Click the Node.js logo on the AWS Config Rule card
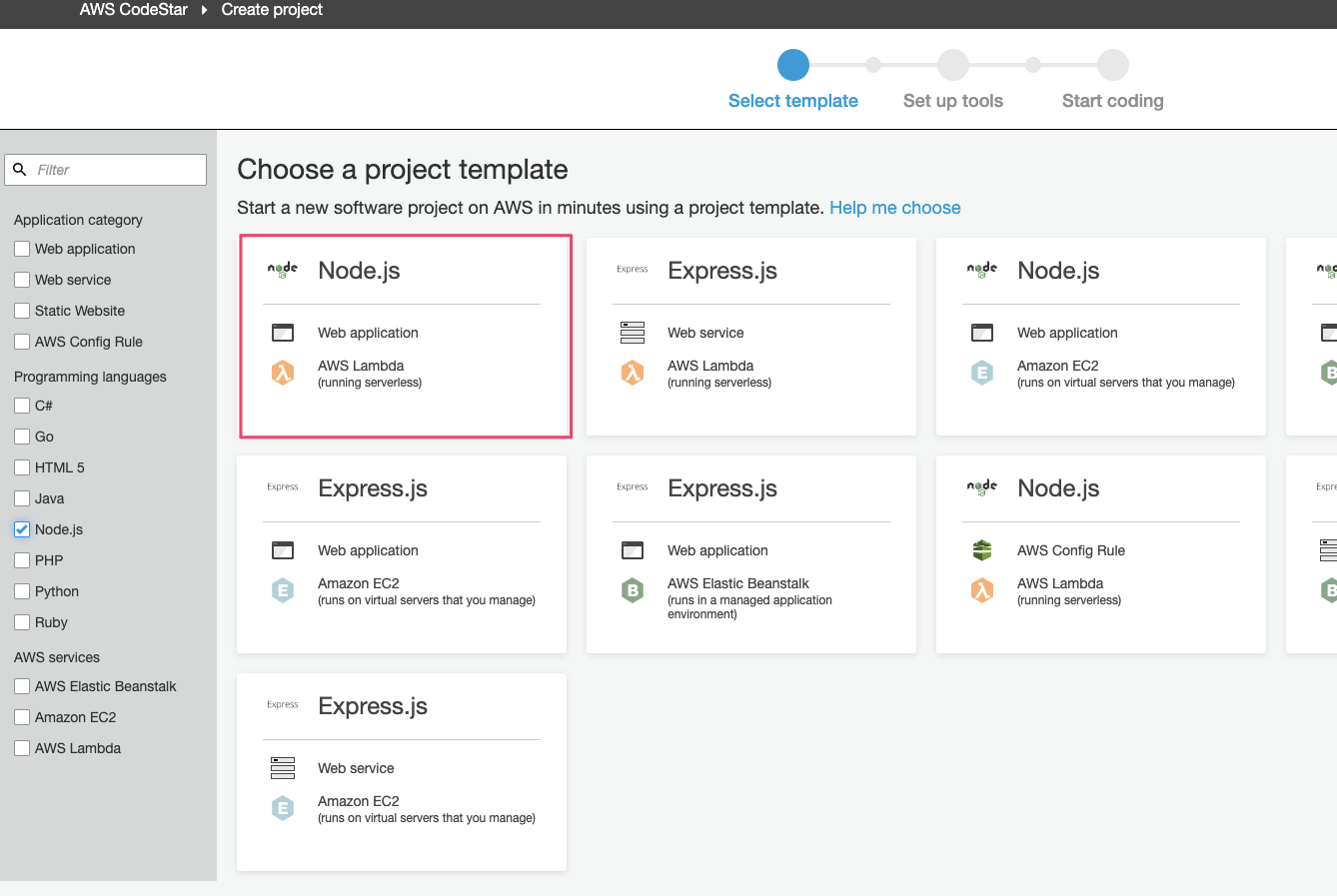 pyautogui.click(x=982, y=487)
